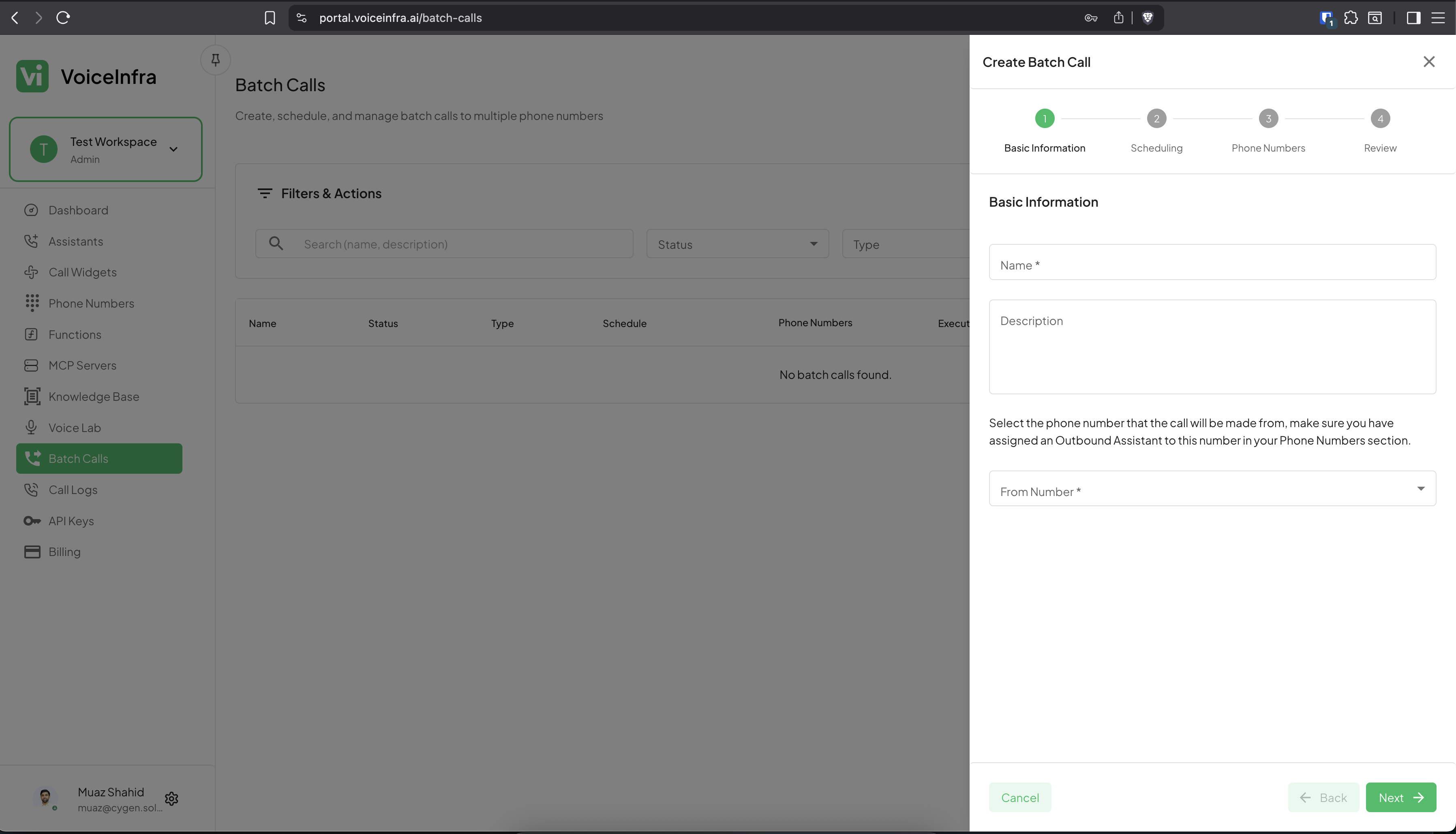
Task: Open the extensions puzzle icon
Action: [x=1351, y=18]
